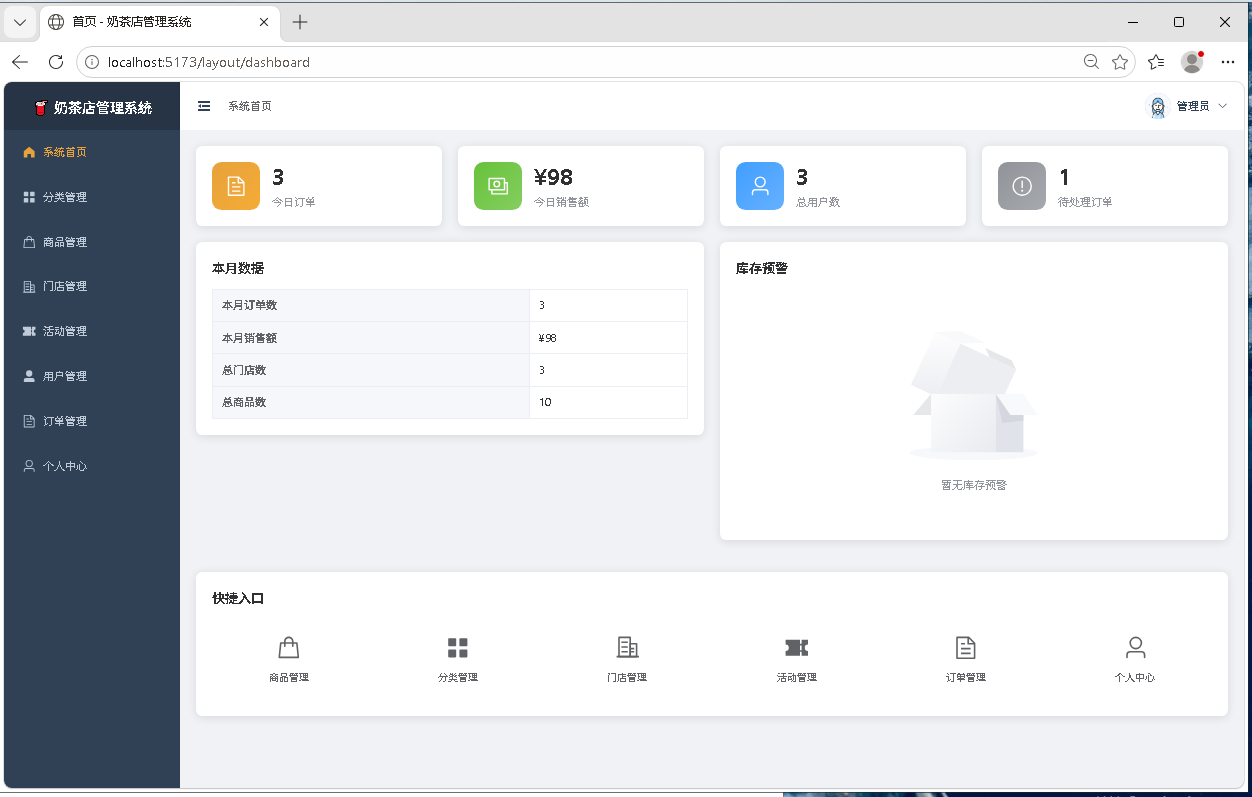Screen dimensions: 1252x797
Task: Open 订单管理 shortcut document icon in 快捷入口
Action: [966, 647]
